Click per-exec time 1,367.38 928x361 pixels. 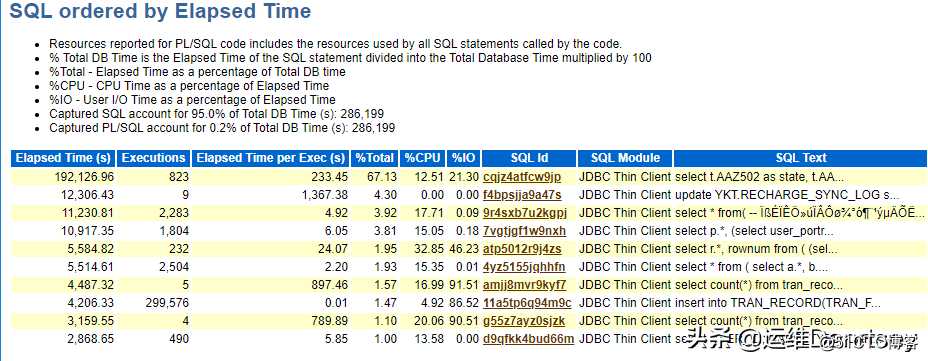(x=324, y=195)
